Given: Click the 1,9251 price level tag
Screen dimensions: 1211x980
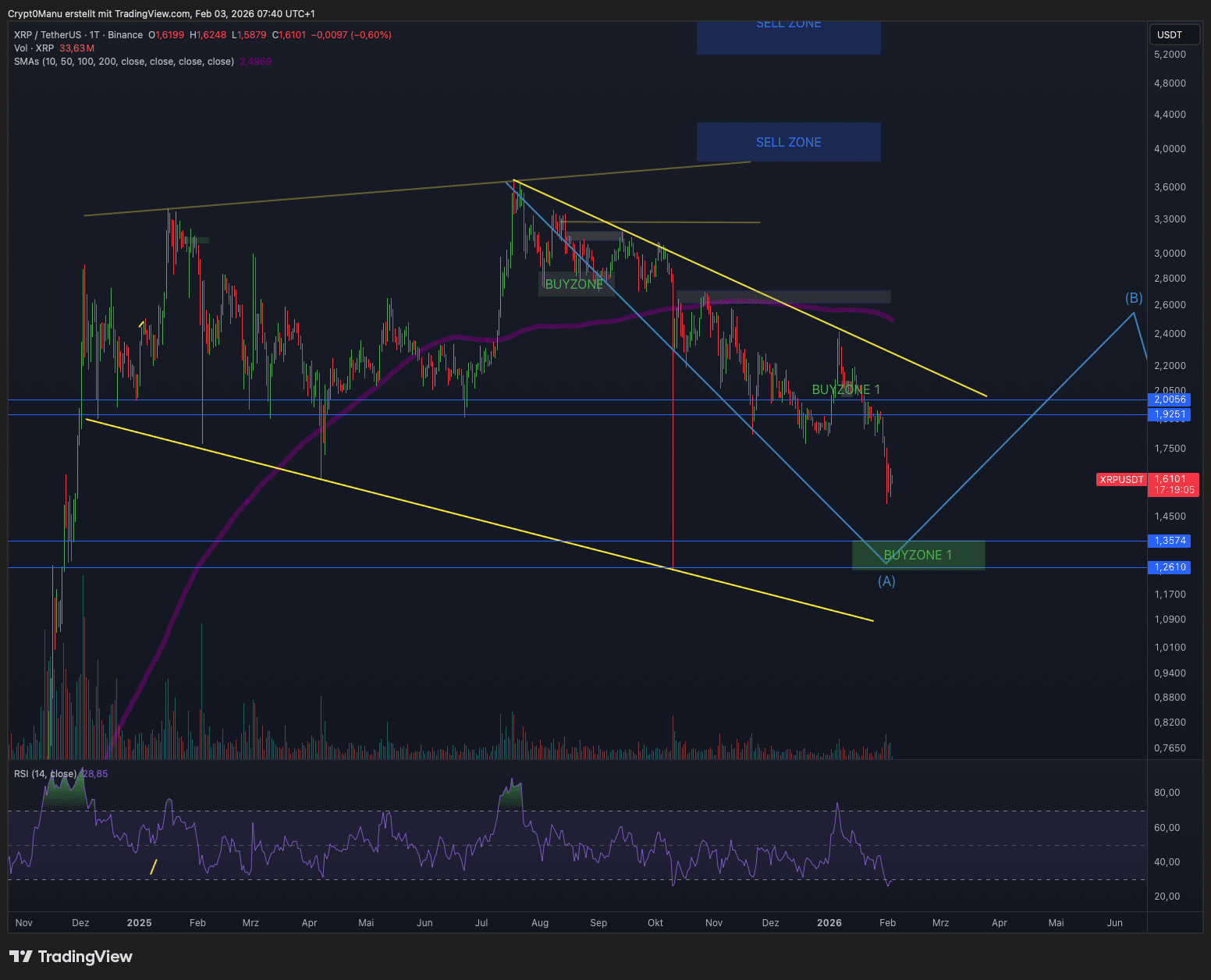Looking at the screenshot, I should click(x=1170, y=414).
